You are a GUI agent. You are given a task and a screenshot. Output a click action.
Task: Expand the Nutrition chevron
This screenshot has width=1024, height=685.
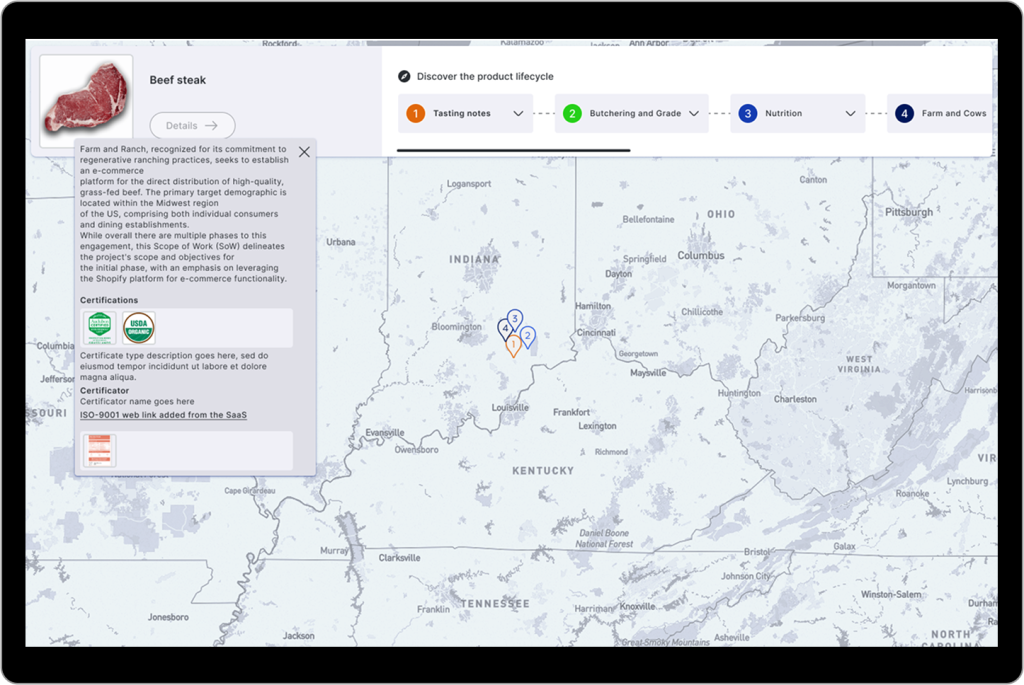tap(850, 114)
